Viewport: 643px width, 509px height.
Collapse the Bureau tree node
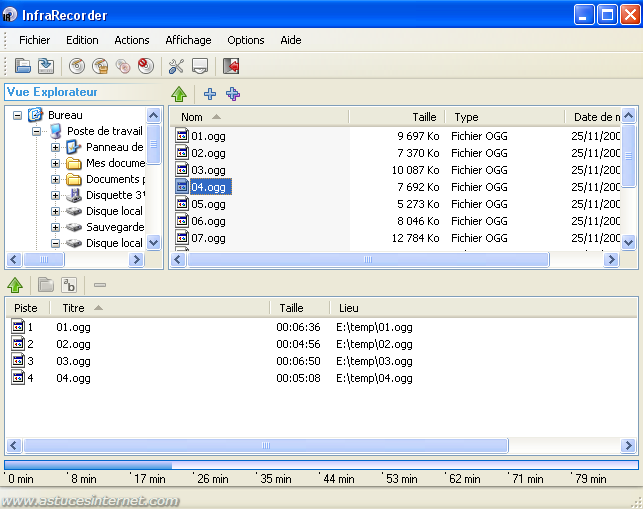coord(17,115)
